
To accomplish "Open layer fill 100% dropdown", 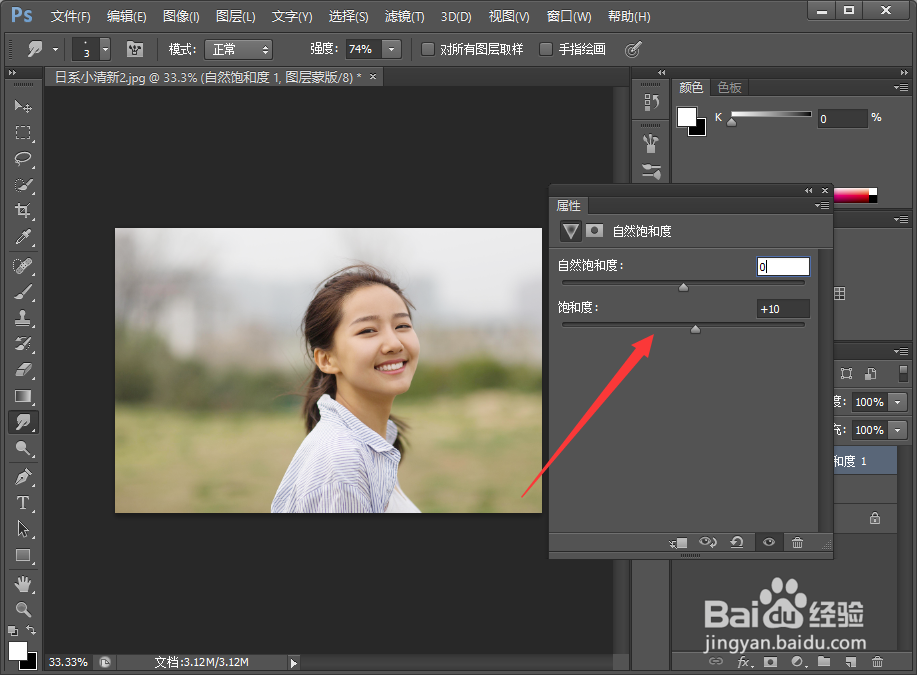I will 898,430.
